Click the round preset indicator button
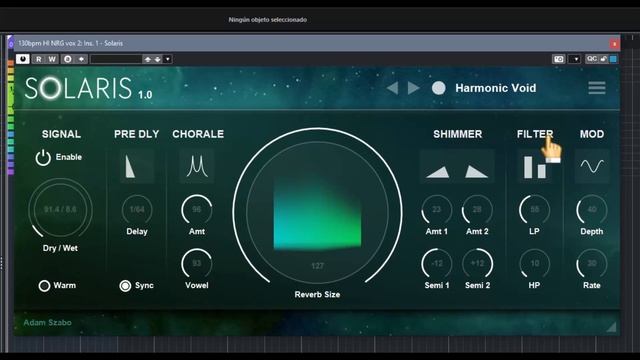Image resolution: width=640 pixels, height=360 pixels. 439,88
